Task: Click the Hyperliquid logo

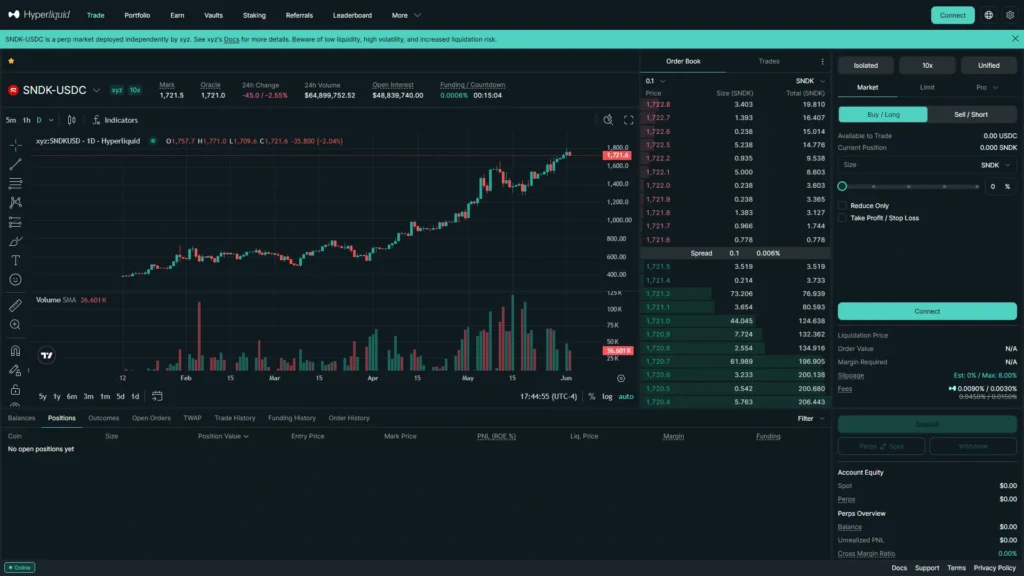Action: click(x=39, y=14)
